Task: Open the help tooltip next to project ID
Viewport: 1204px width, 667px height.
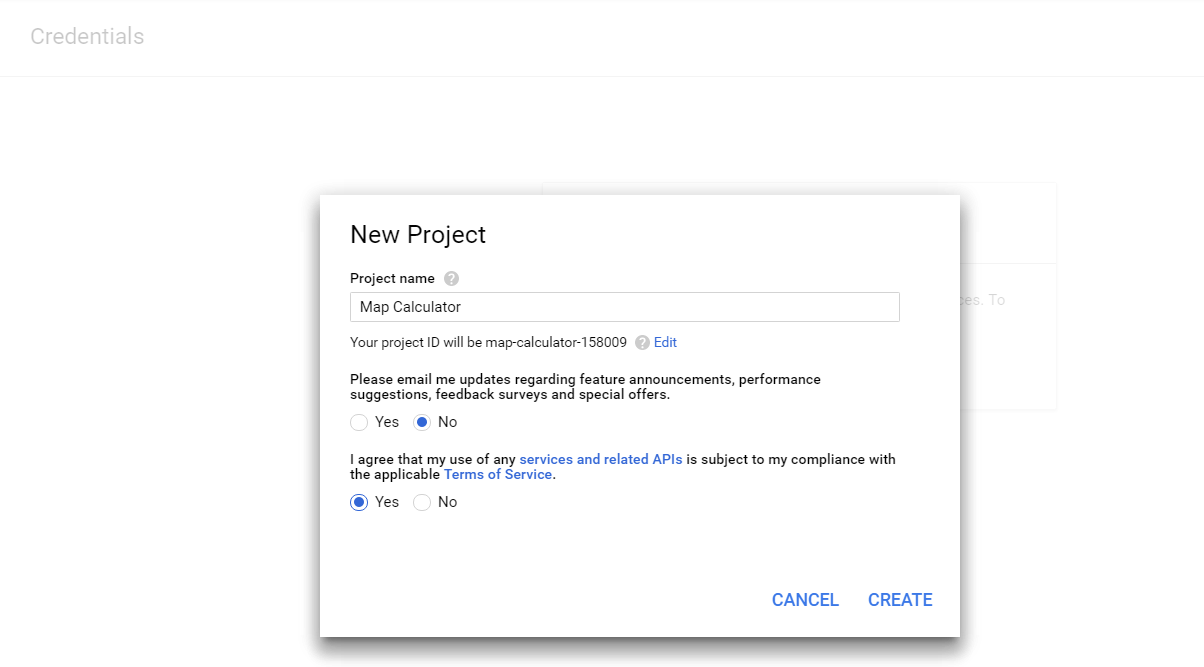Action: (642, 342)
